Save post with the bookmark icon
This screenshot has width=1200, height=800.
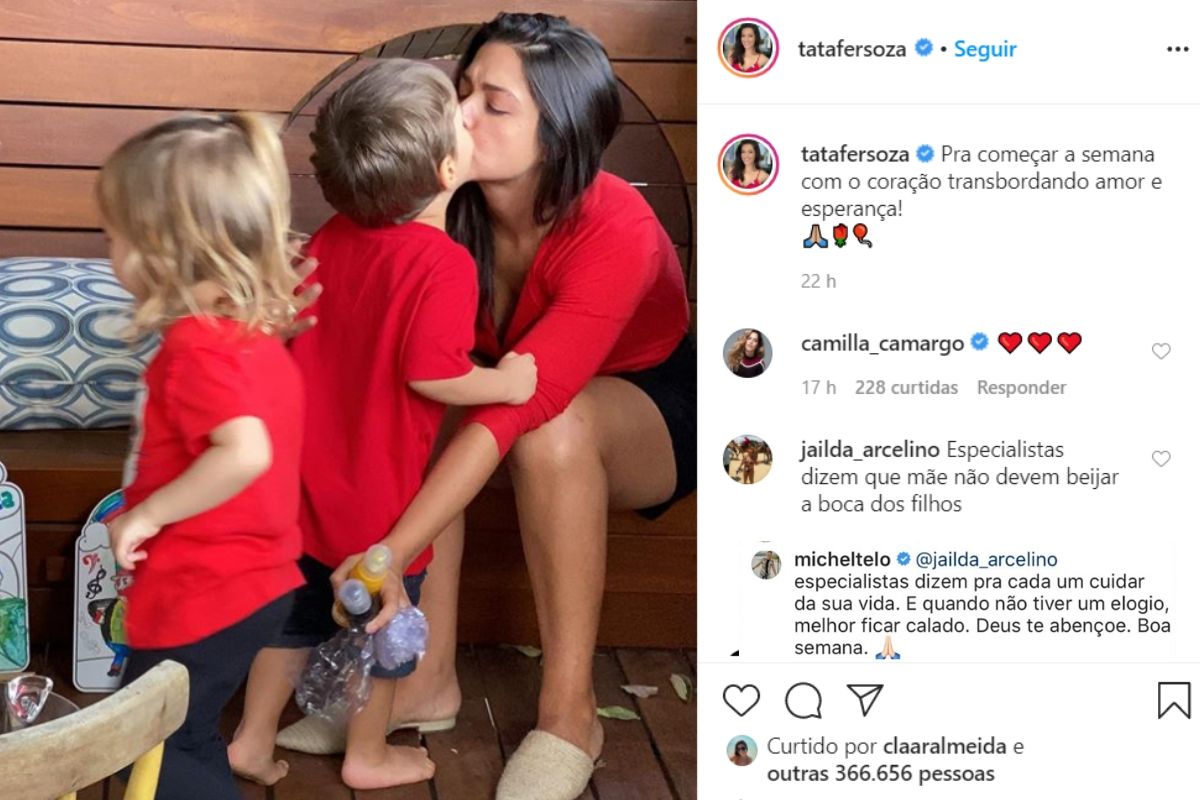1174,701
